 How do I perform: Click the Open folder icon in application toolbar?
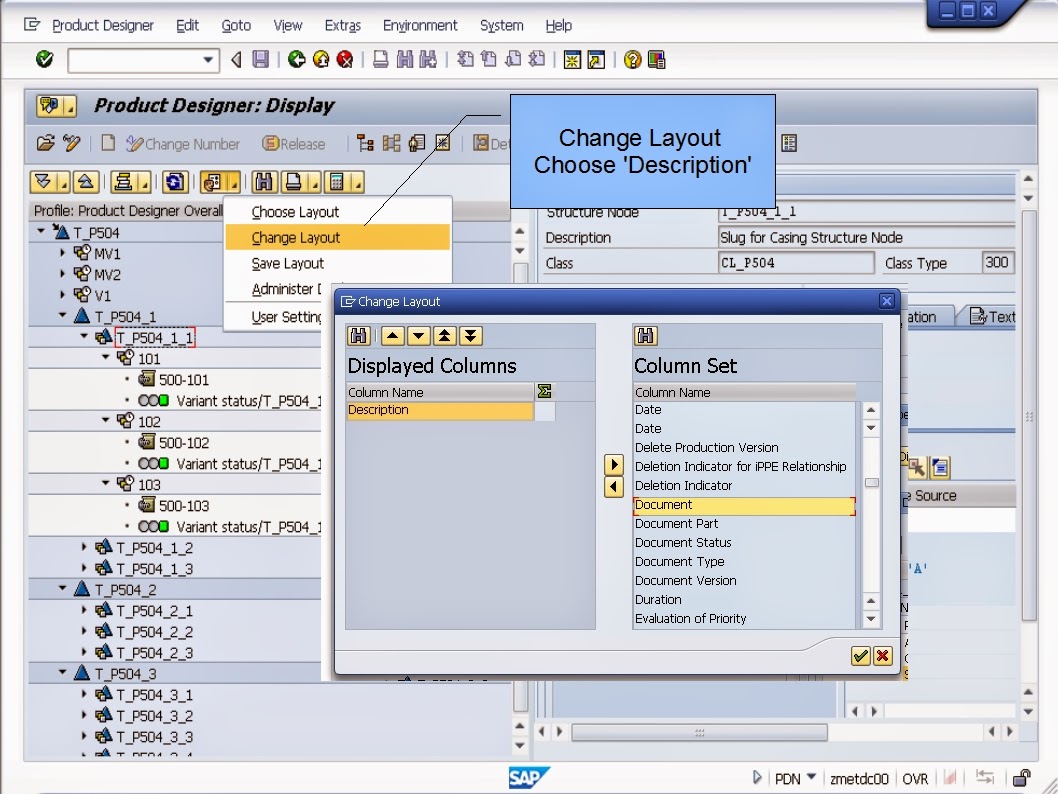46,143
